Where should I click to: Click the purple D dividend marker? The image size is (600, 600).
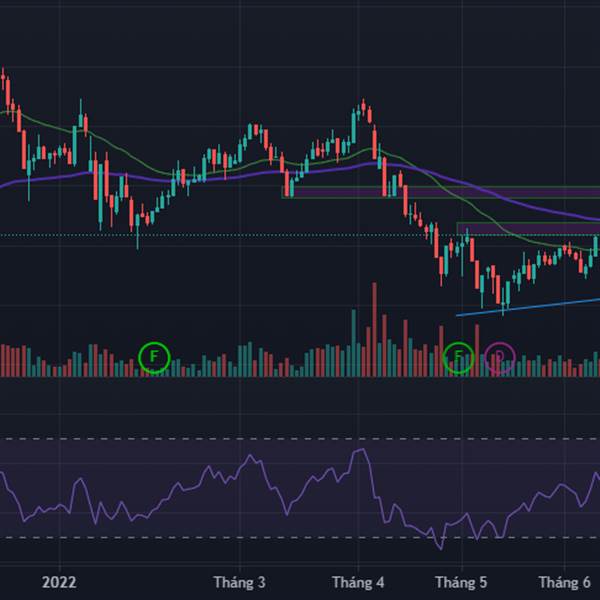[x=499, y=357]
